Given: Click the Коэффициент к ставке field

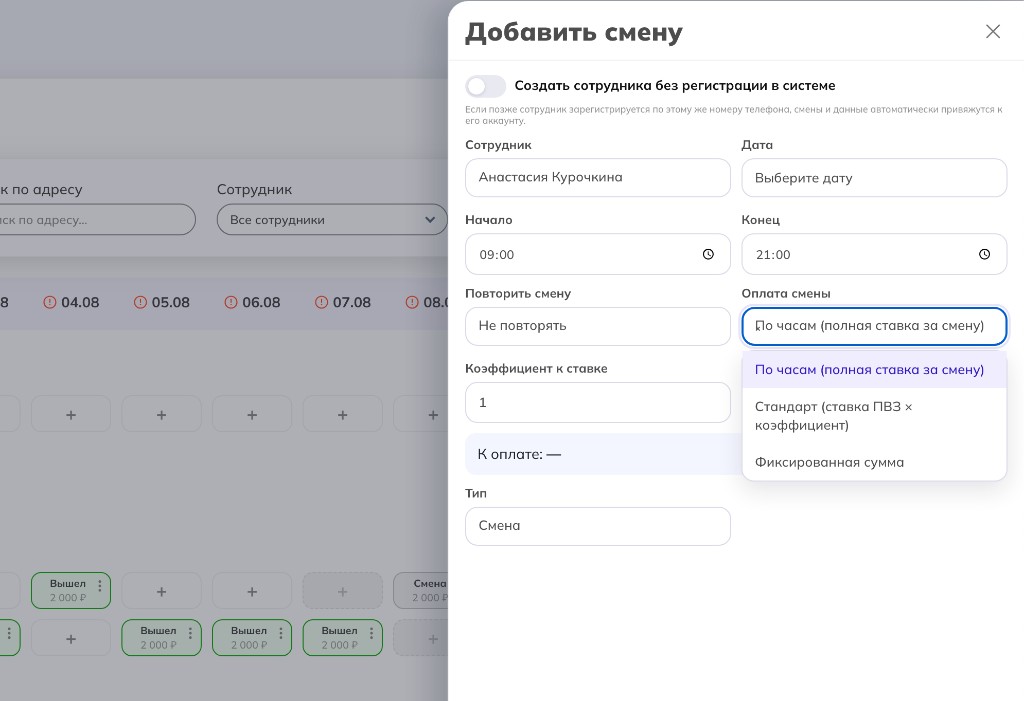Looking at the screenshot, I should pyautogui.click(x=598, y=402).
